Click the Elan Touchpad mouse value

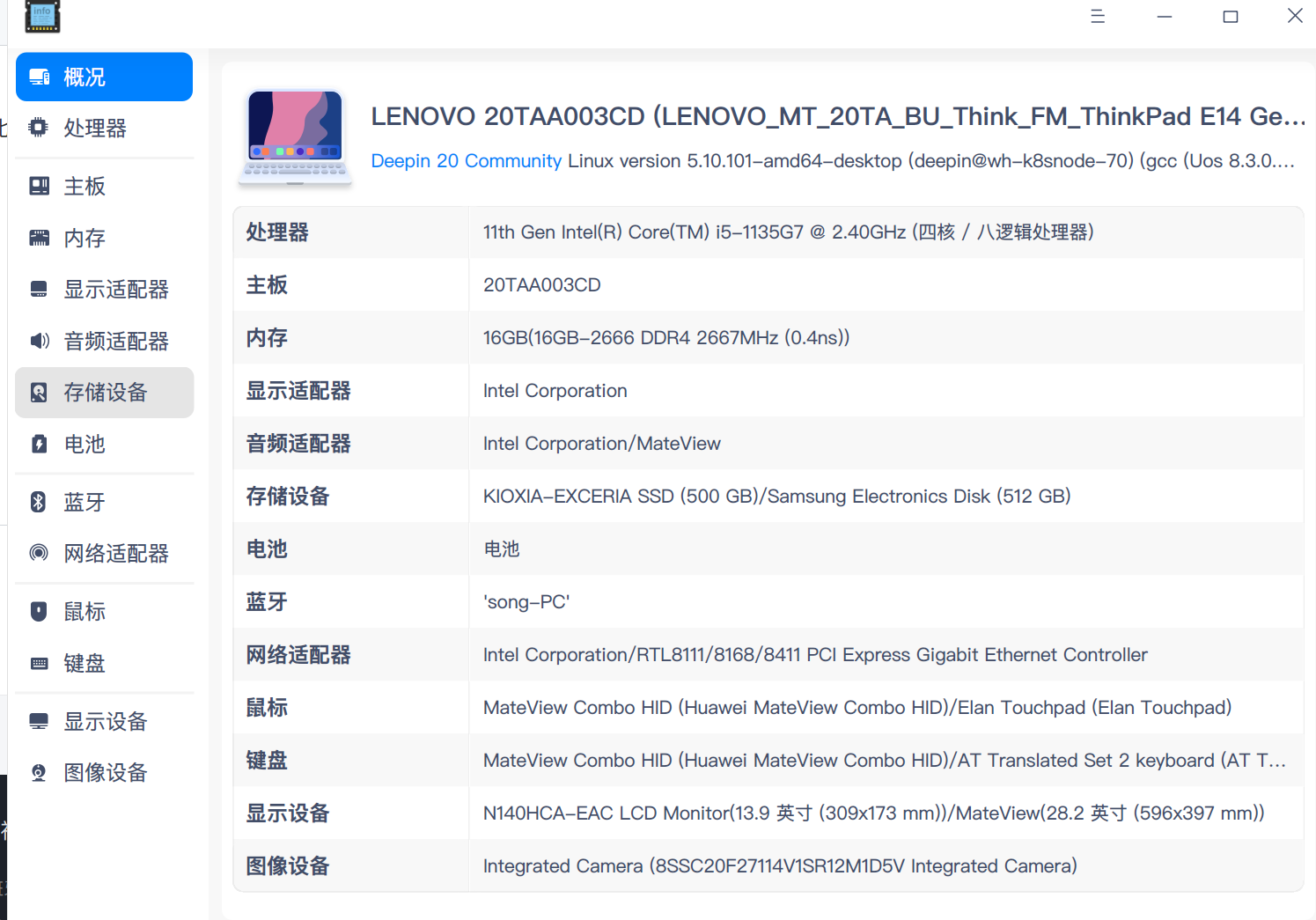click(x=857, y=708)
